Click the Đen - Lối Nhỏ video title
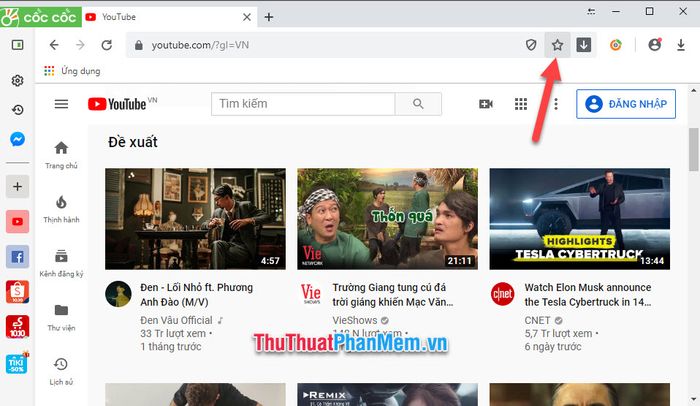Screen dimensions: 700x406 (196, 295)
